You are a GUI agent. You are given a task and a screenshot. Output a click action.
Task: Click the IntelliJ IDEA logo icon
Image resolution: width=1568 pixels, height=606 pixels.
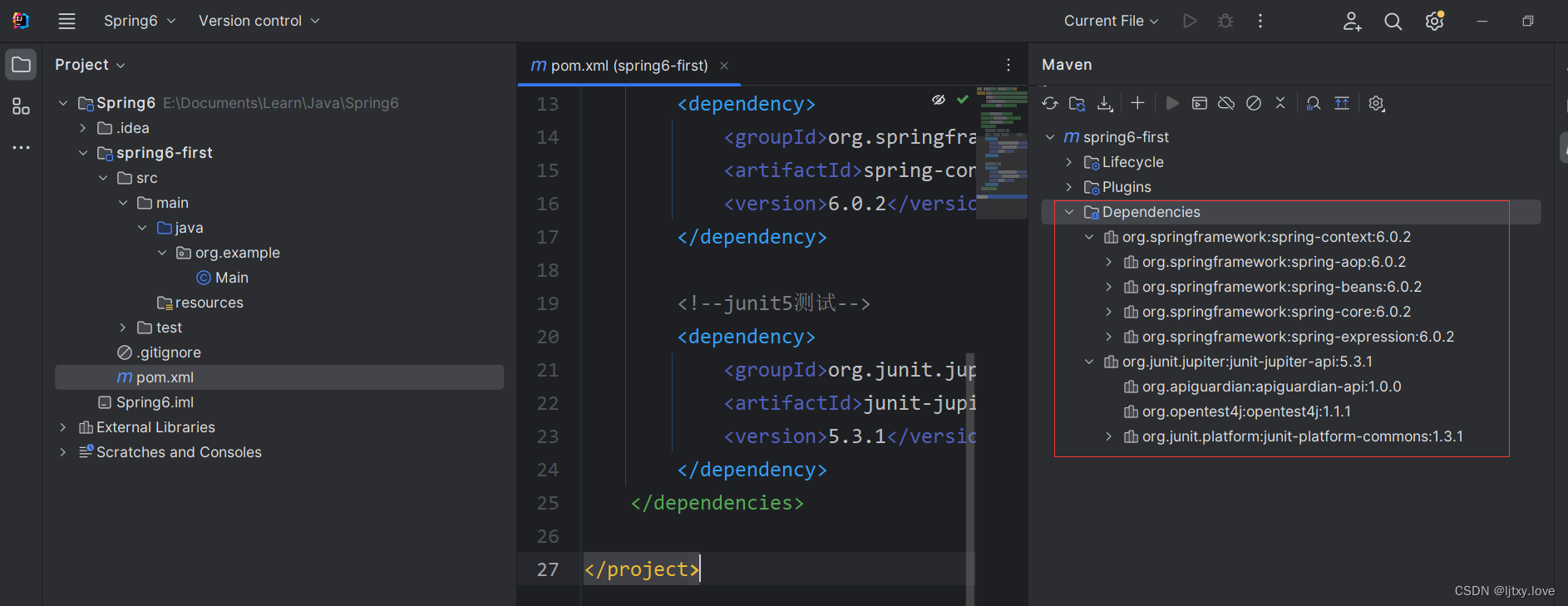pos(21,21)
